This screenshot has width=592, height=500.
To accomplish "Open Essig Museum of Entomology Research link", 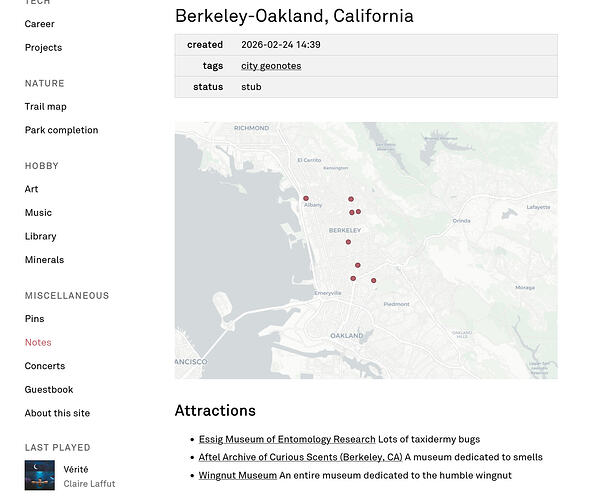I will tap(287, 439).
